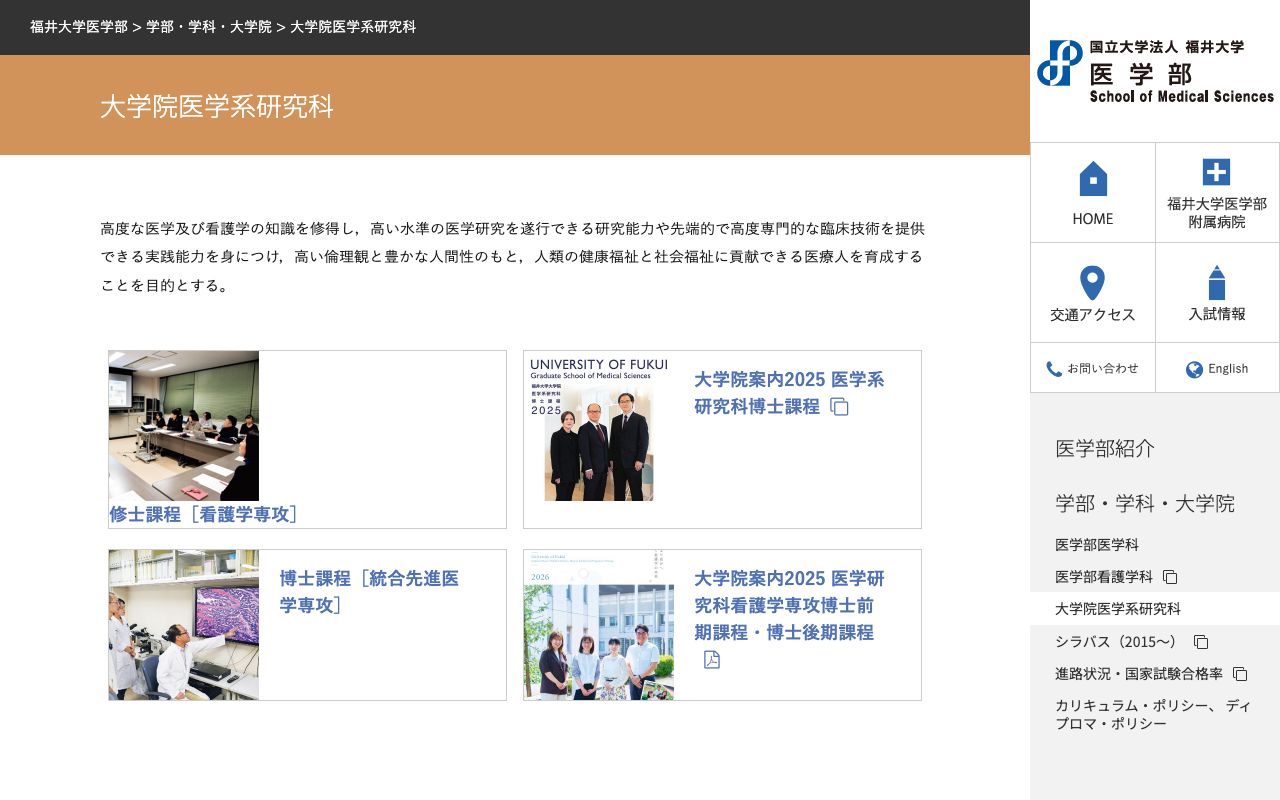Click the 入試情報 admissions icon
The width and height of the screenshot is (1280, 800).
1217,282
